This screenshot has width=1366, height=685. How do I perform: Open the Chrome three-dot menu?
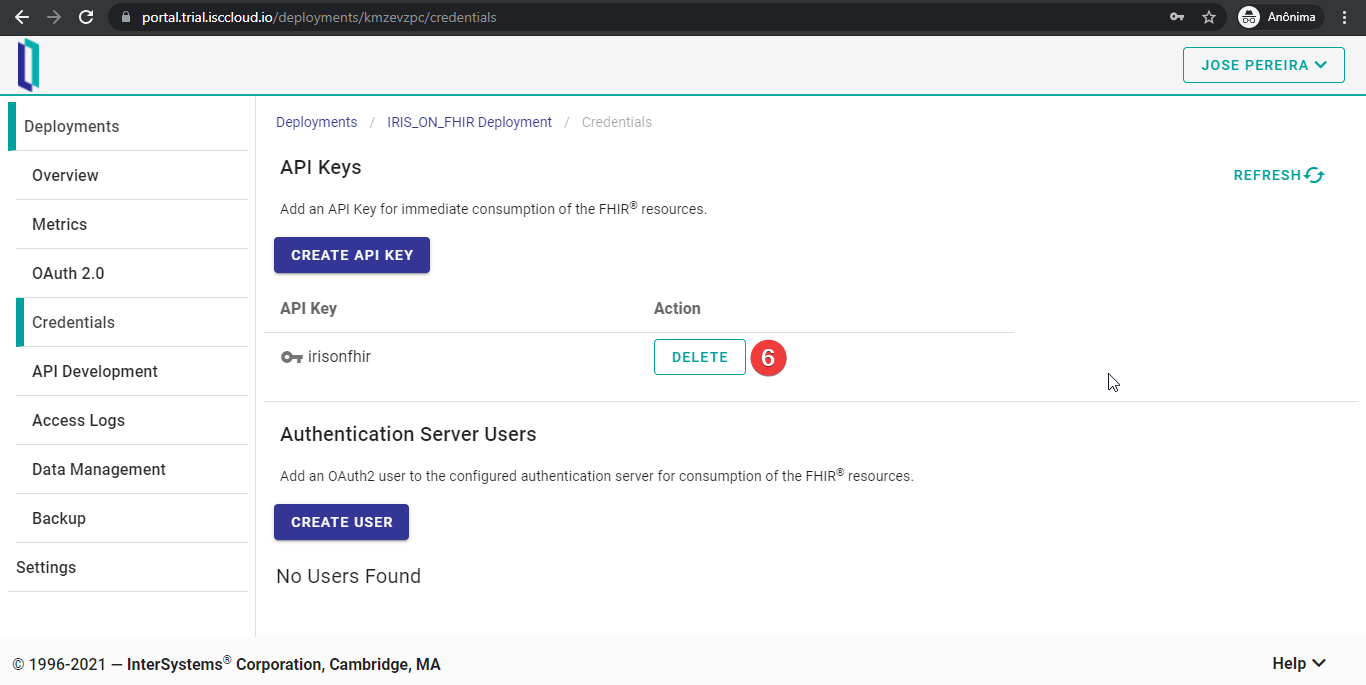[x=1345, y=17]
